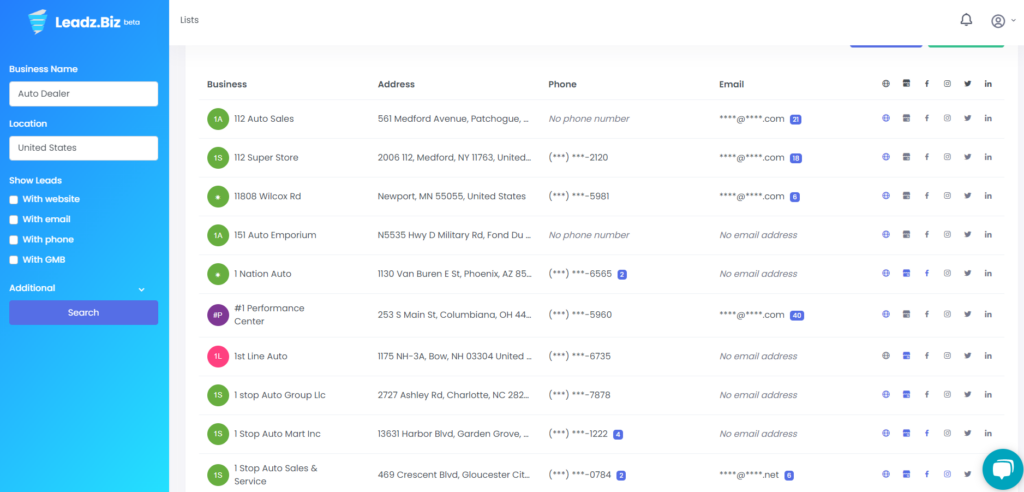Open Instagram icon for 112 Super Store

pyautogui.click(x=947, y=157)
